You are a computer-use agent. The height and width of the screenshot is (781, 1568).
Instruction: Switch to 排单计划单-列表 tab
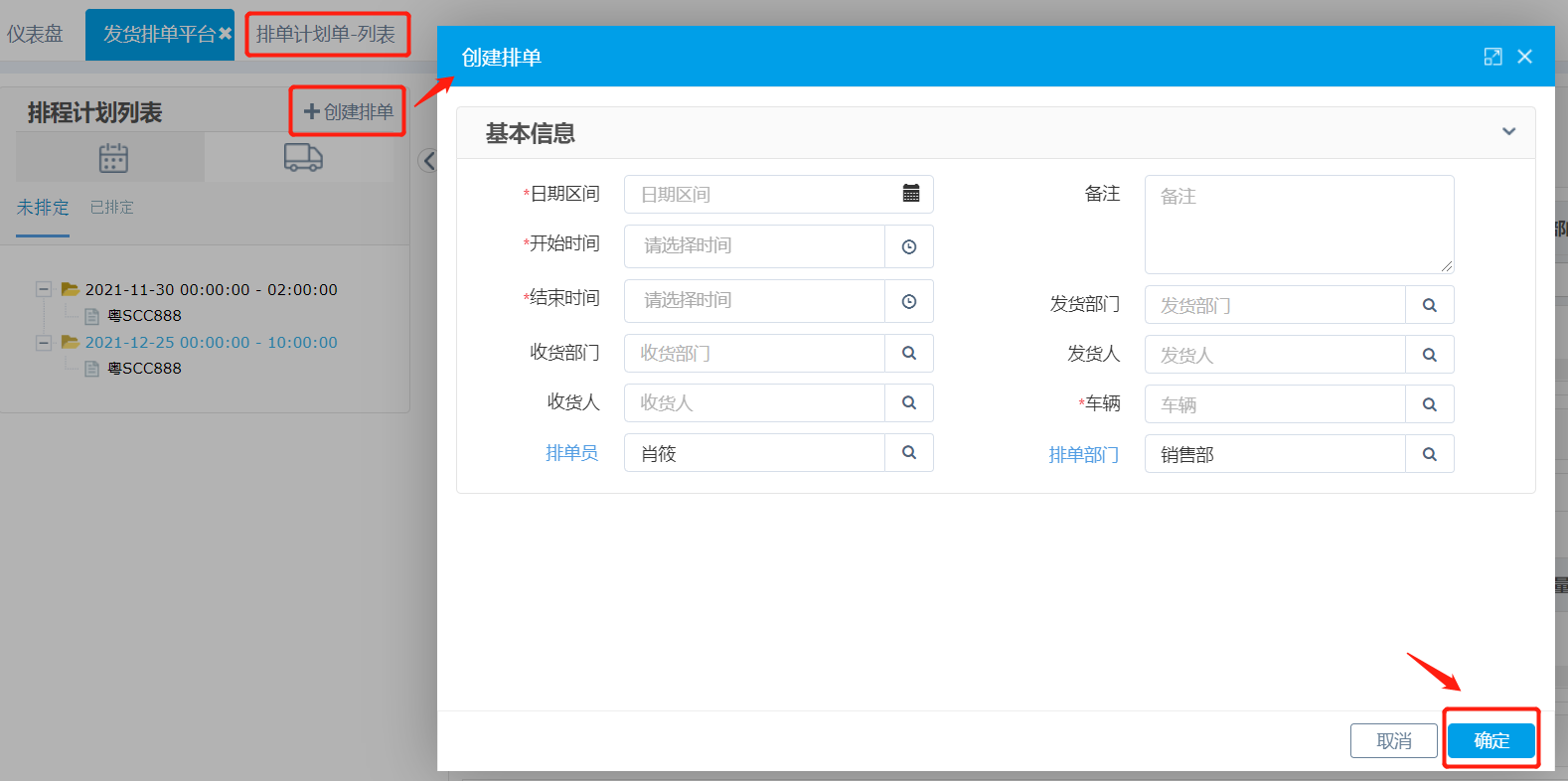(x=326, y=34)
